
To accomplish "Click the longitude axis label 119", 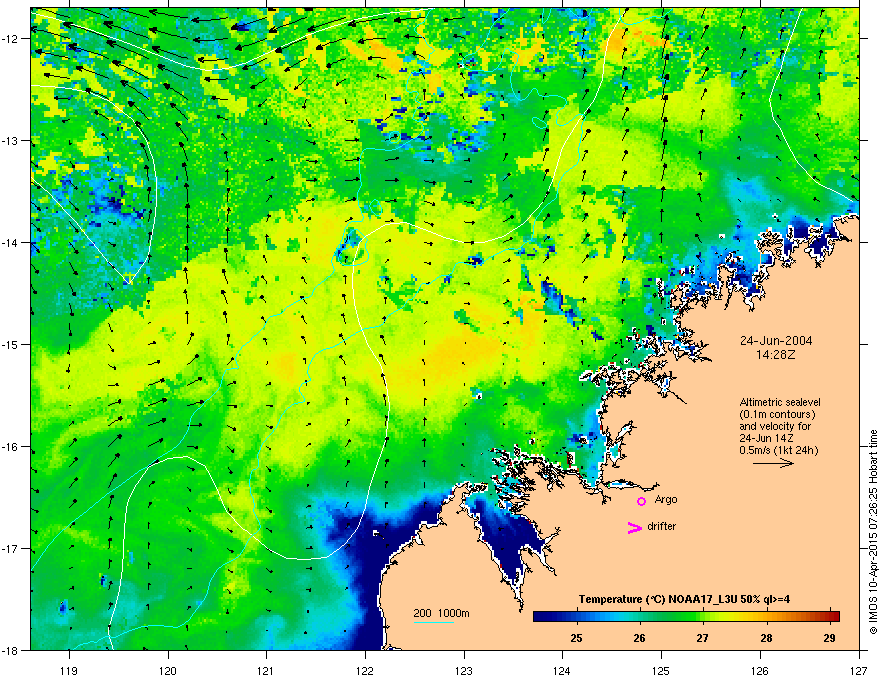I will pyautogui.click(x=69, y=670).
